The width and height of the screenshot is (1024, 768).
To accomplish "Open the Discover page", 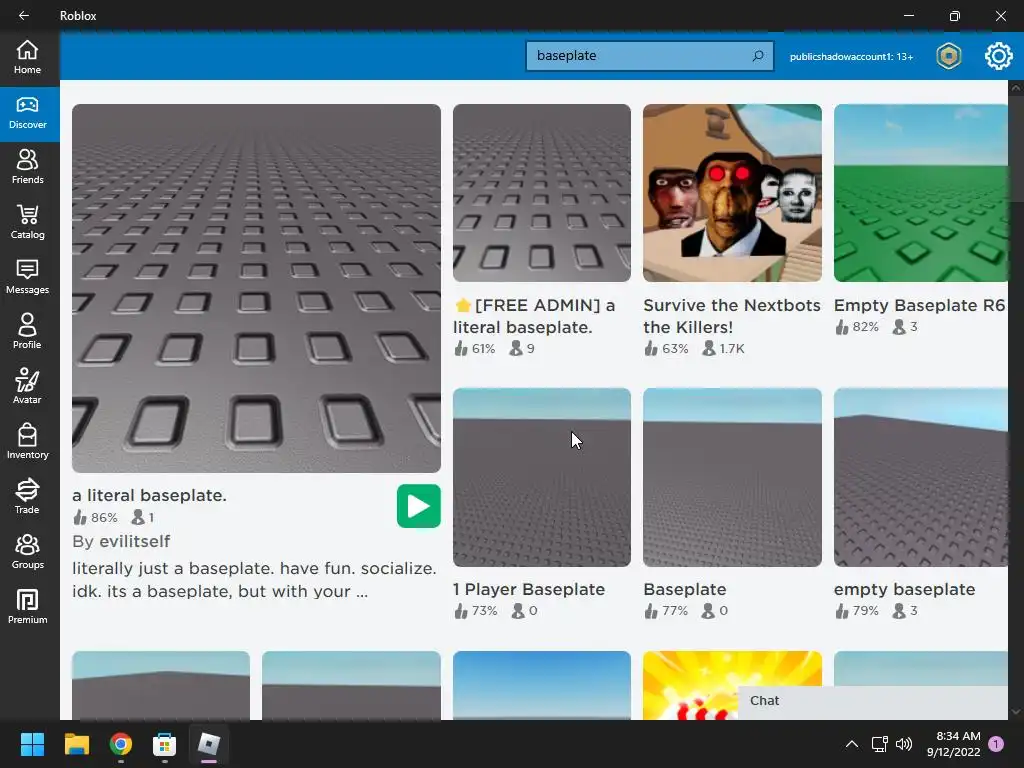I will coord(27,114).
